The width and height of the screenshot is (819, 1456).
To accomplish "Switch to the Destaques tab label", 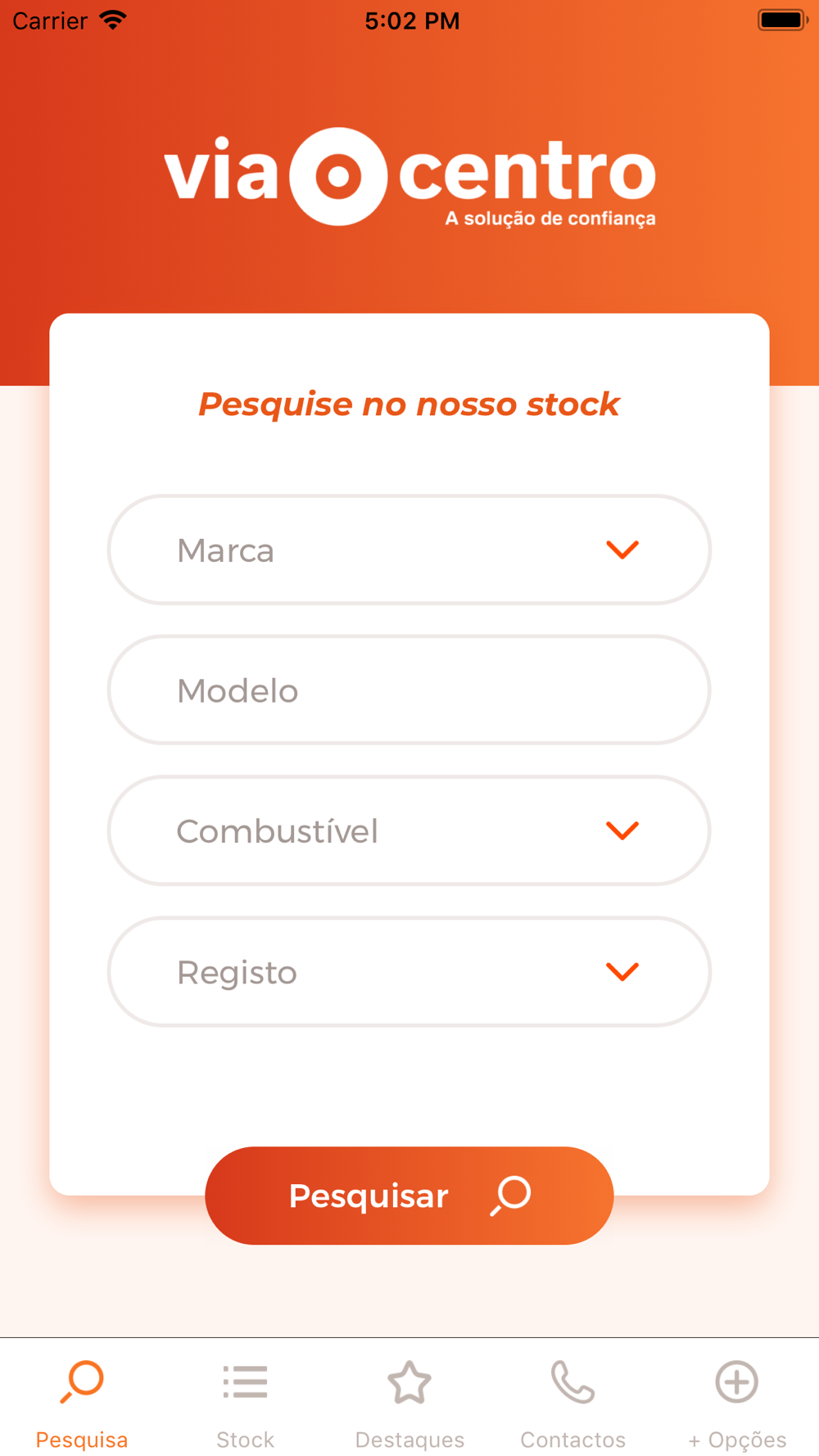I will click(x=409, y=1440).
